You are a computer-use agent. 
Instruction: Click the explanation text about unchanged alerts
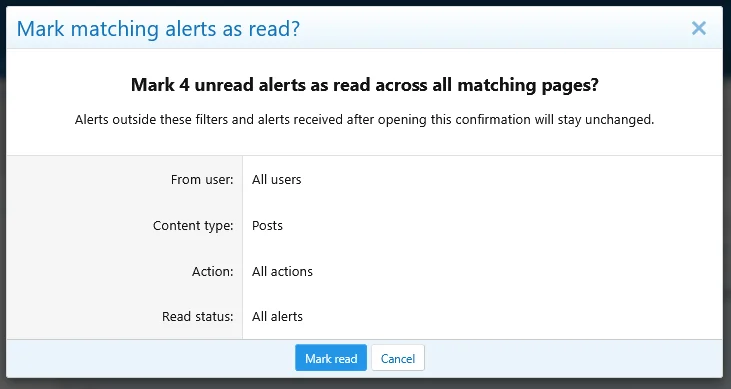click(x=365, y=120)
